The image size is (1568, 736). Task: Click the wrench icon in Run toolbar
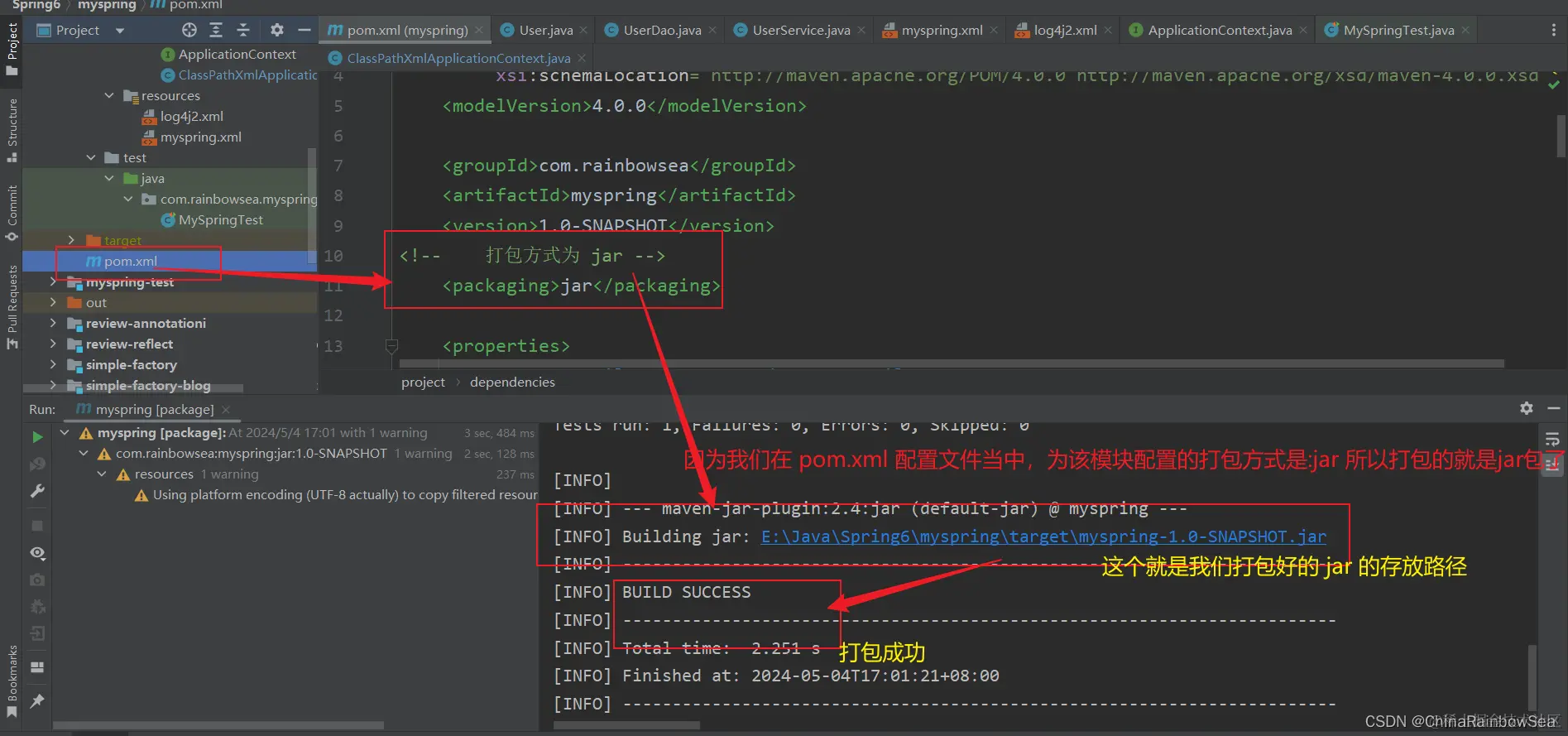point(37,491)
